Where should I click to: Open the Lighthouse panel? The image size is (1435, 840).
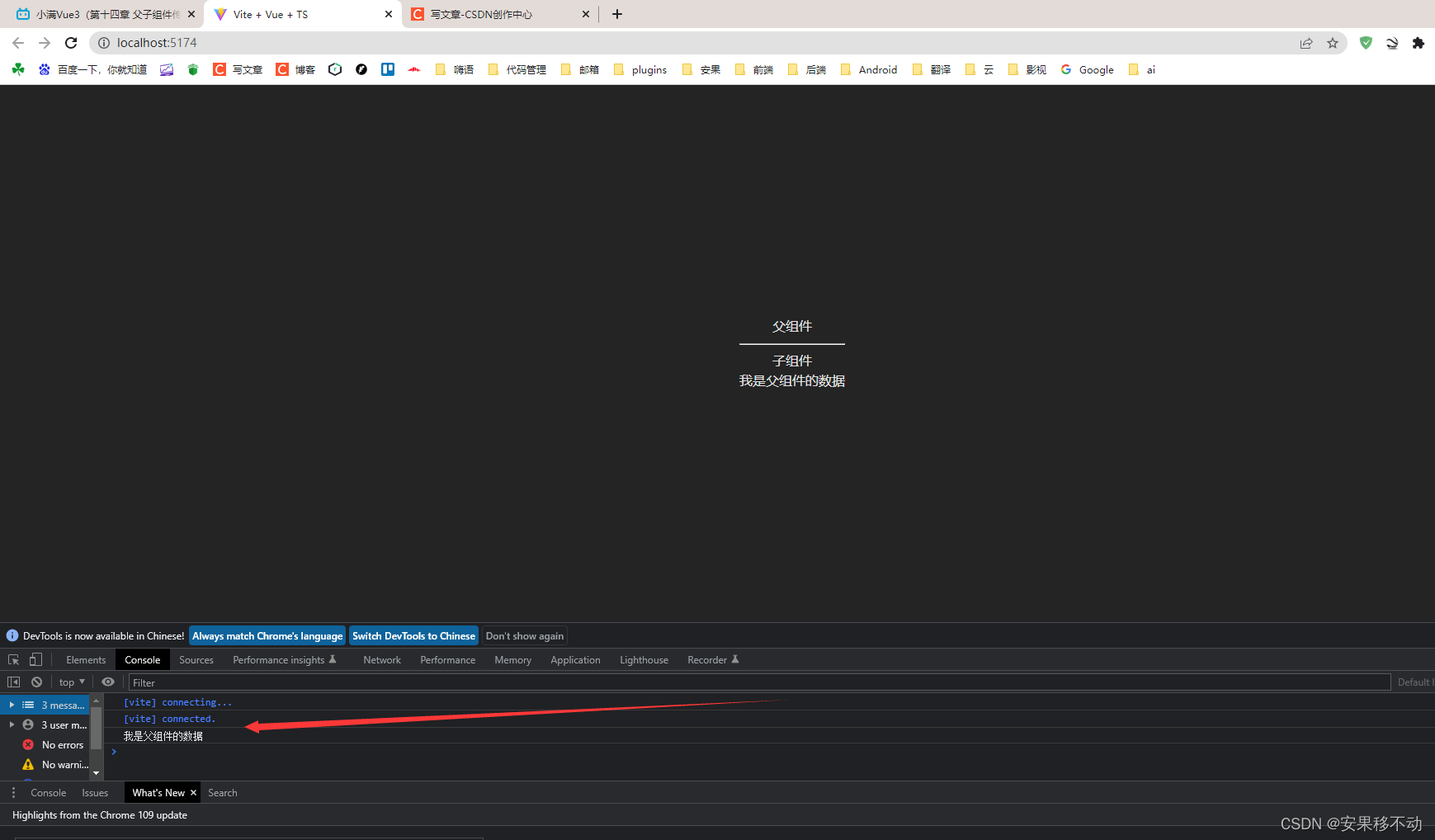coord(644,659)
